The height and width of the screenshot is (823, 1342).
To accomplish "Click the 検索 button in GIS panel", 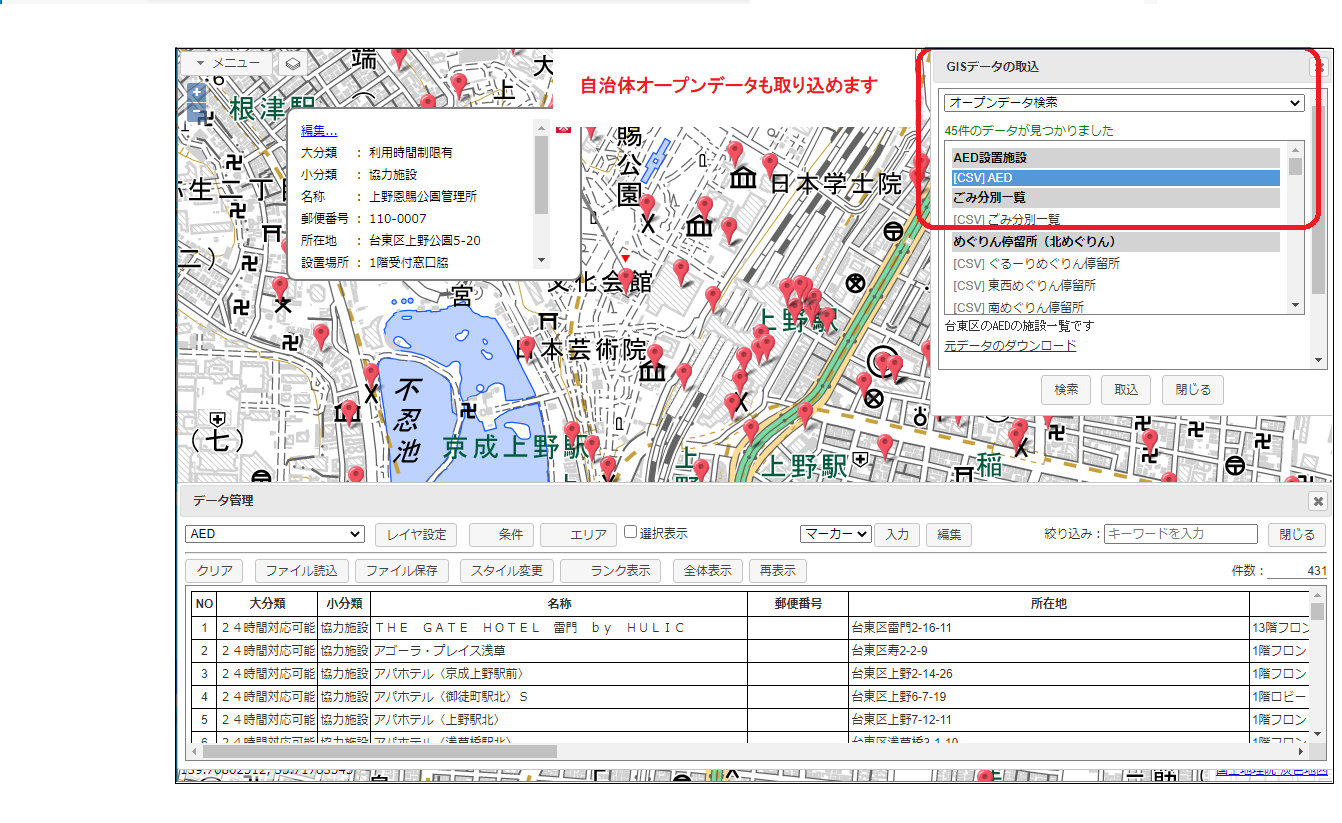I will pyautogui.click(x=1066, y=390).
